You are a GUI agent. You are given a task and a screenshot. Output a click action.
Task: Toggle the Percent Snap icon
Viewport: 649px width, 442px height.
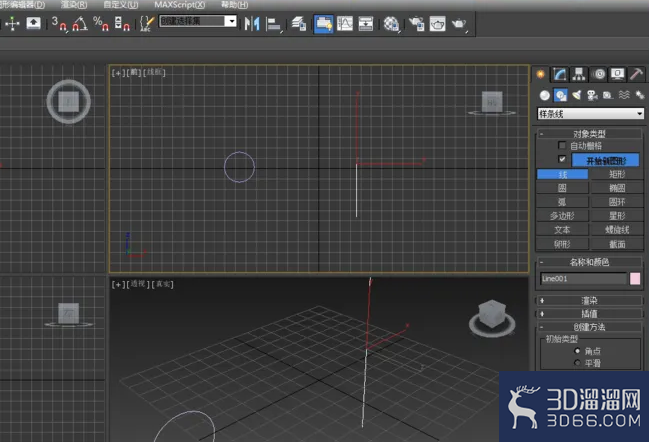(101, 24)
